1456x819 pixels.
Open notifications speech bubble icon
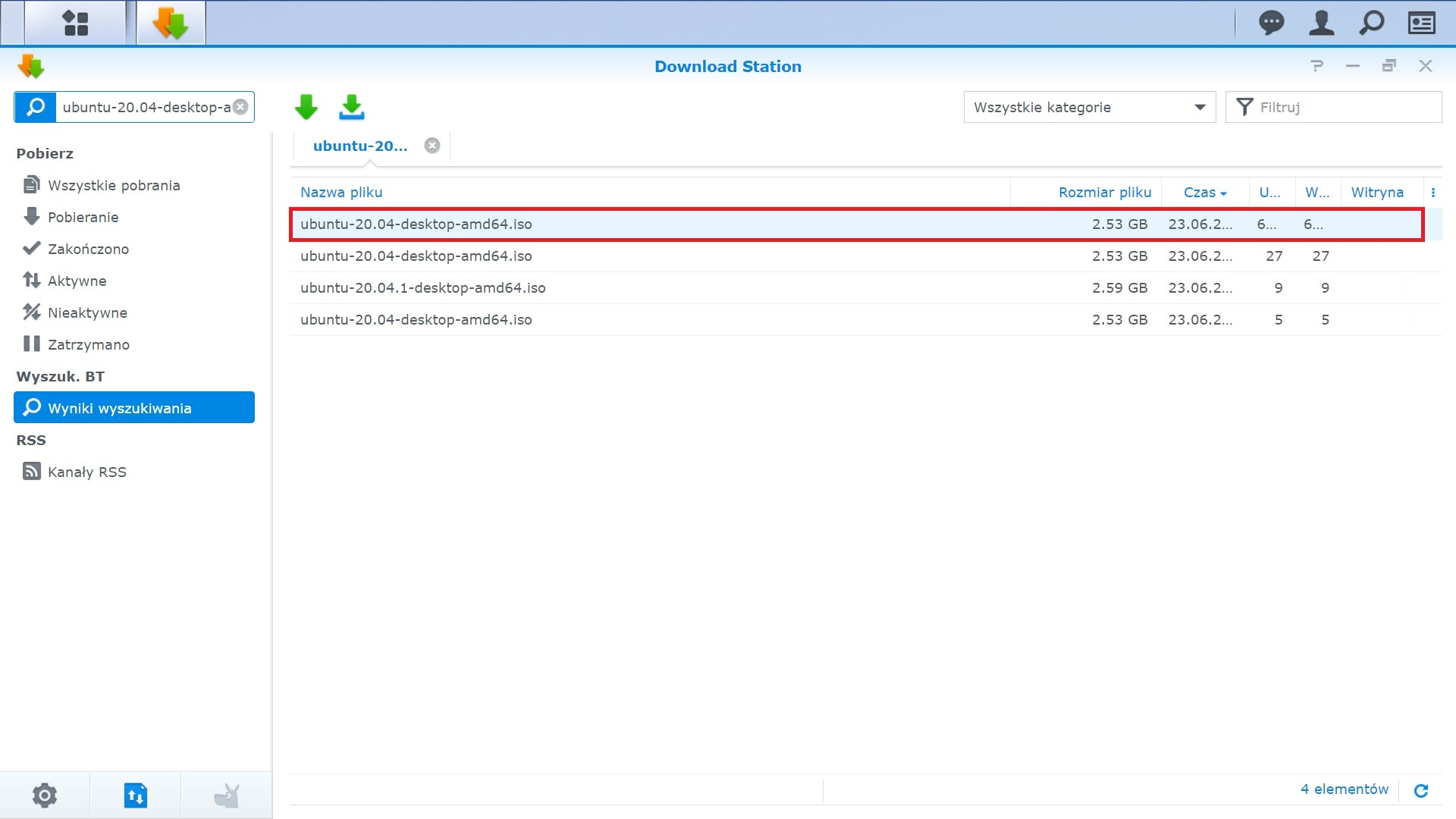tap(1272, 23)
